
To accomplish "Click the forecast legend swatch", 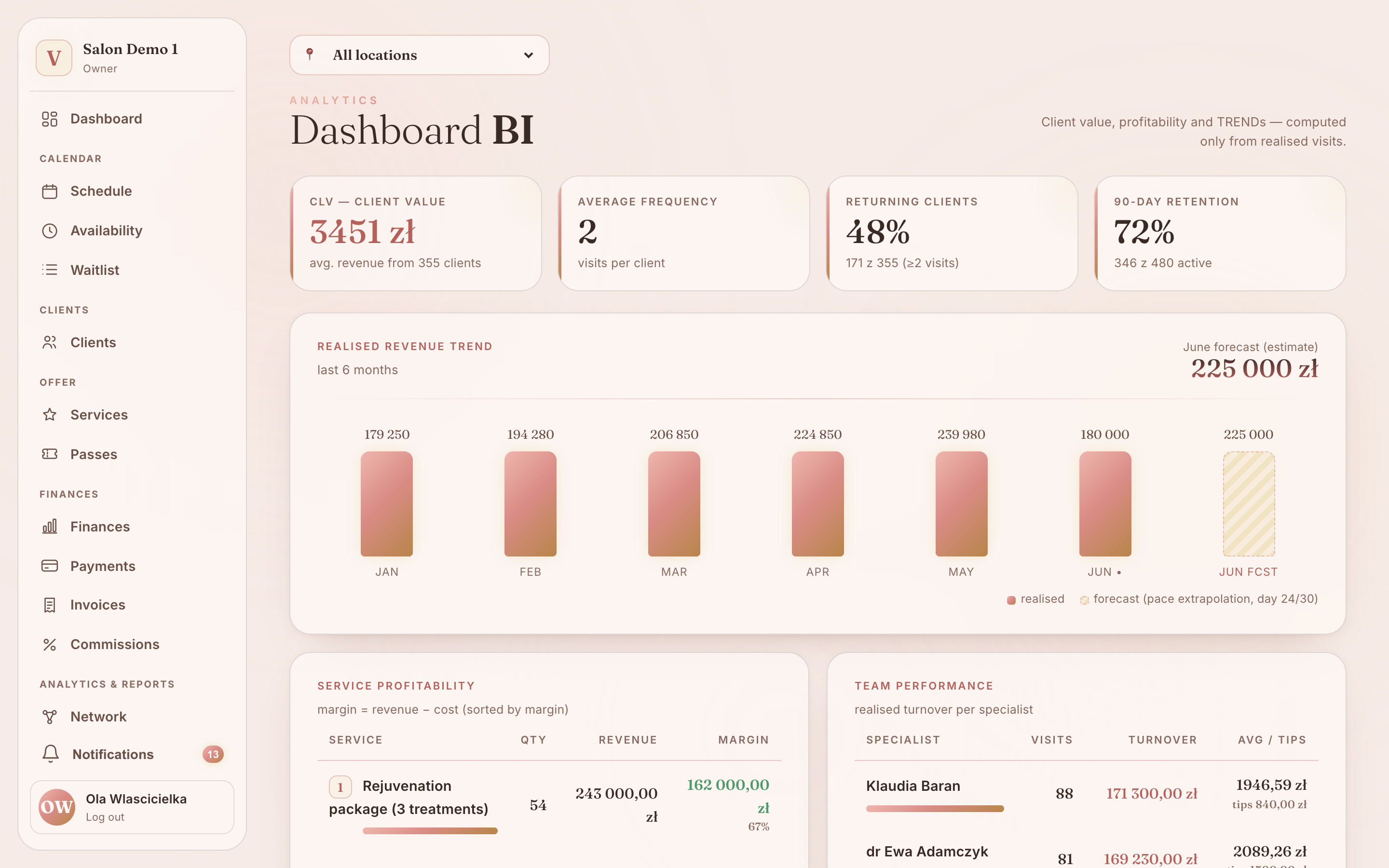I will (x=1084, y=600).
